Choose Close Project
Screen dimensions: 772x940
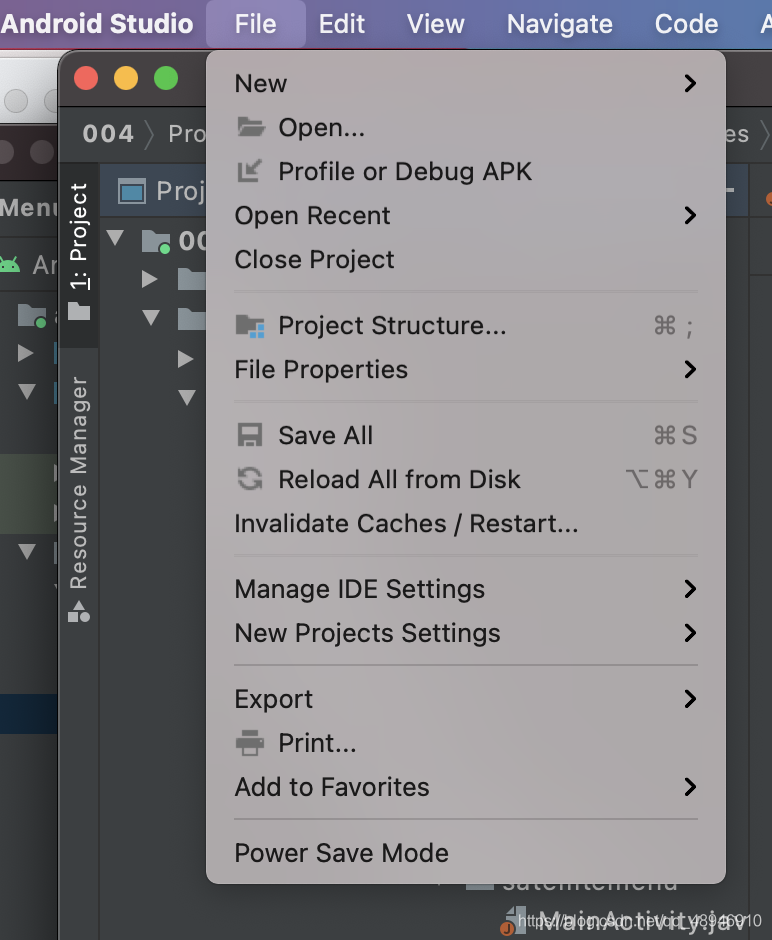point(466,260)
